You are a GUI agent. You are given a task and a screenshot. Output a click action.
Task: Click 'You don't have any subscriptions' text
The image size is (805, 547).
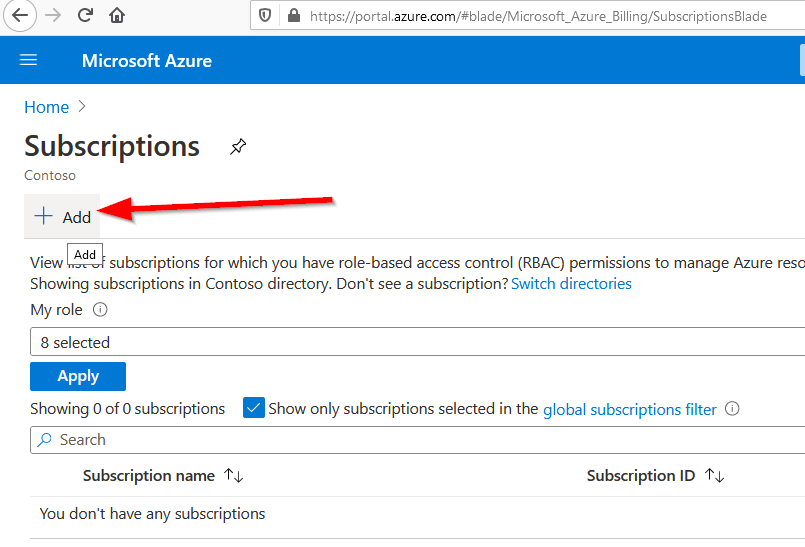pos(152,514)
